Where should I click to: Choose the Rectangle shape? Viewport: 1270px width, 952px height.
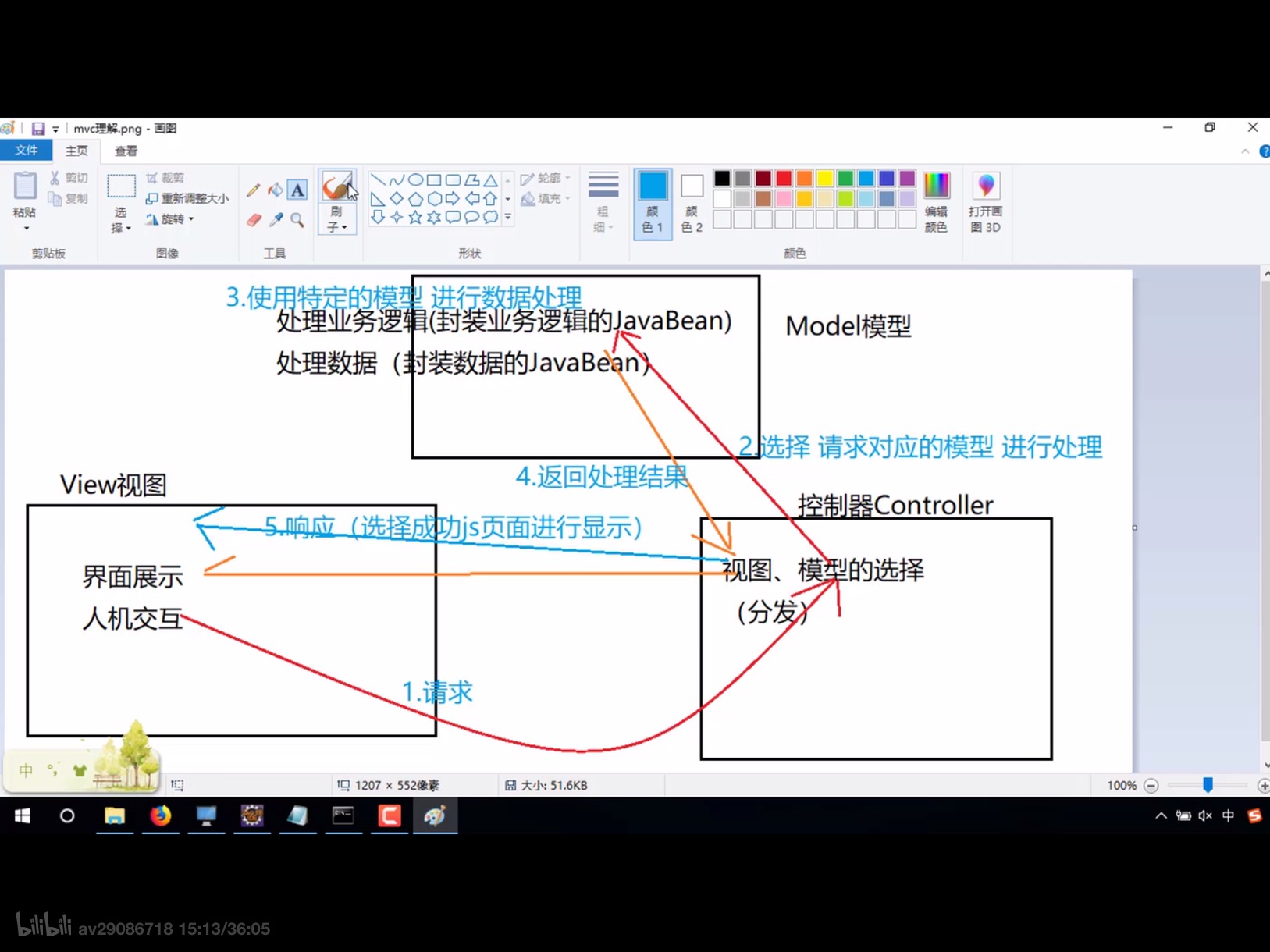[434, 180]
